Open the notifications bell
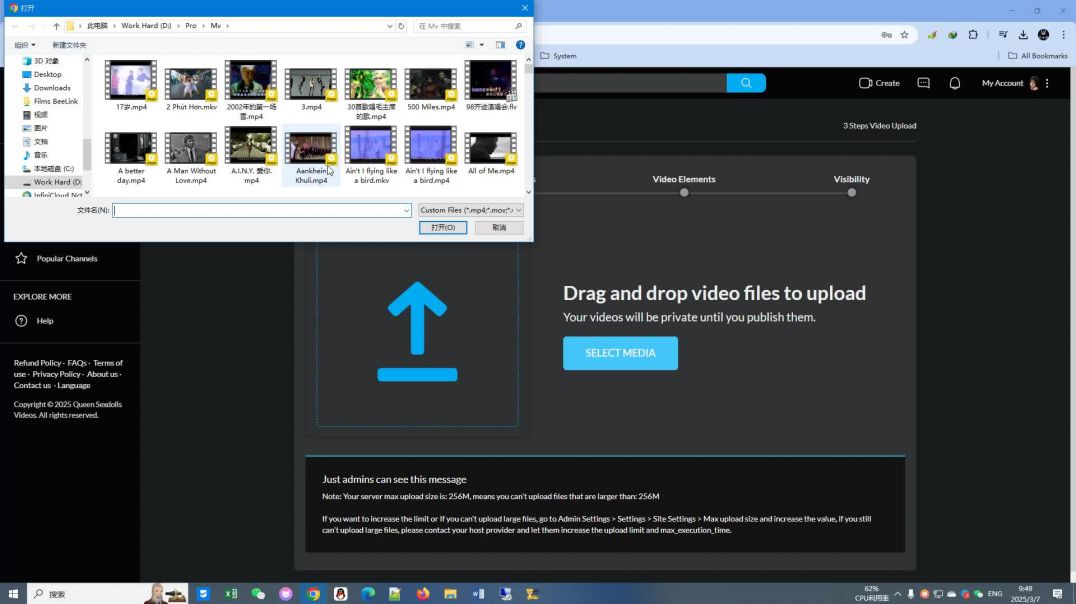This screenshot has height=604, width=1076. 955,83
